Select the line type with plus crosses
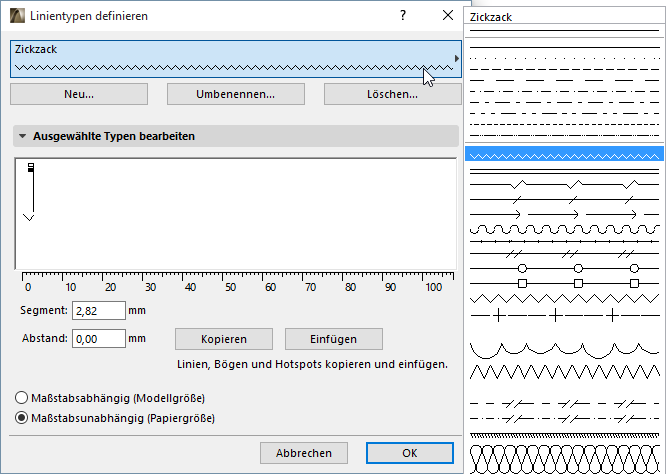Image resolution: width=666 pixels, height=474 pixels. [x=564, y=316]
